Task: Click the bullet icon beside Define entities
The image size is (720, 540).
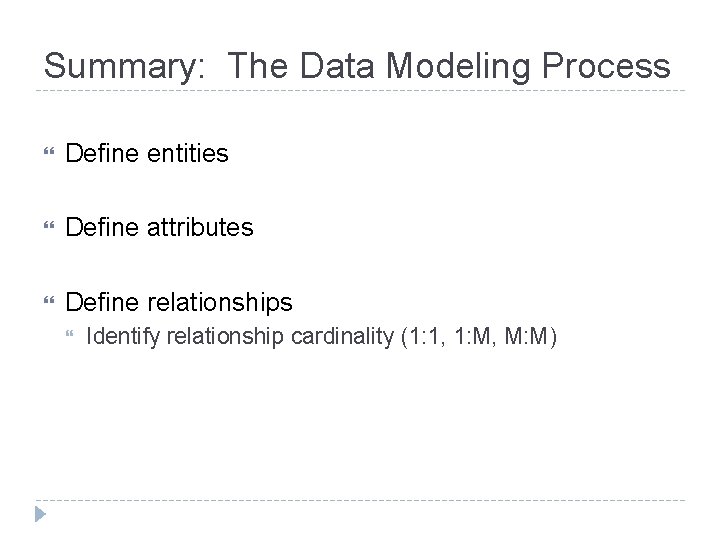Action: tap(42, 154)
